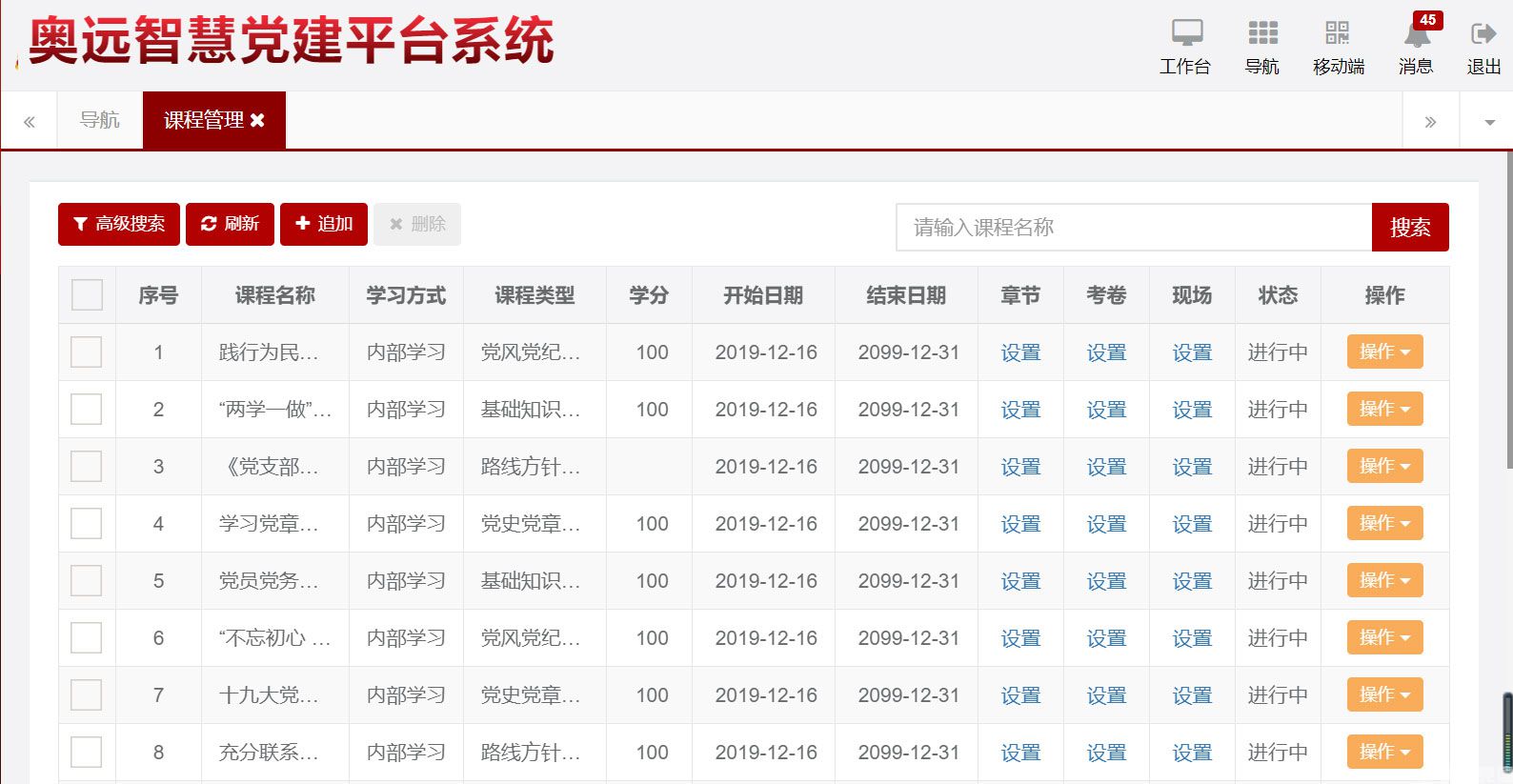Switch to the 导航 tab
The height and width of the screenshot is (784, 1513).
pyautogui.click(x=100, y=120)
